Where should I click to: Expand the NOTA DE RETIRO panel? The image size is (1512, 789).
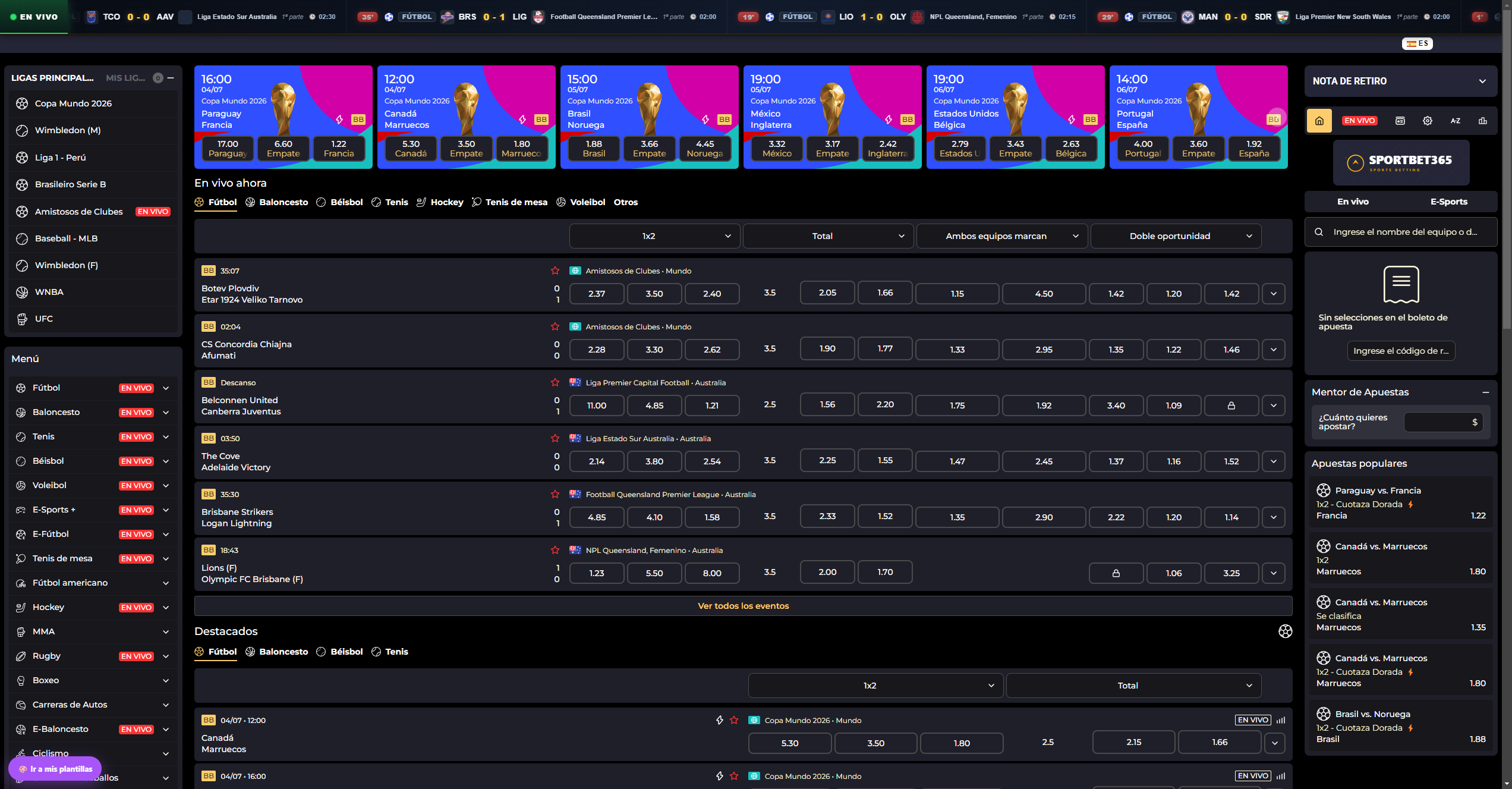pyautogui.click(x=1401, y=81)
